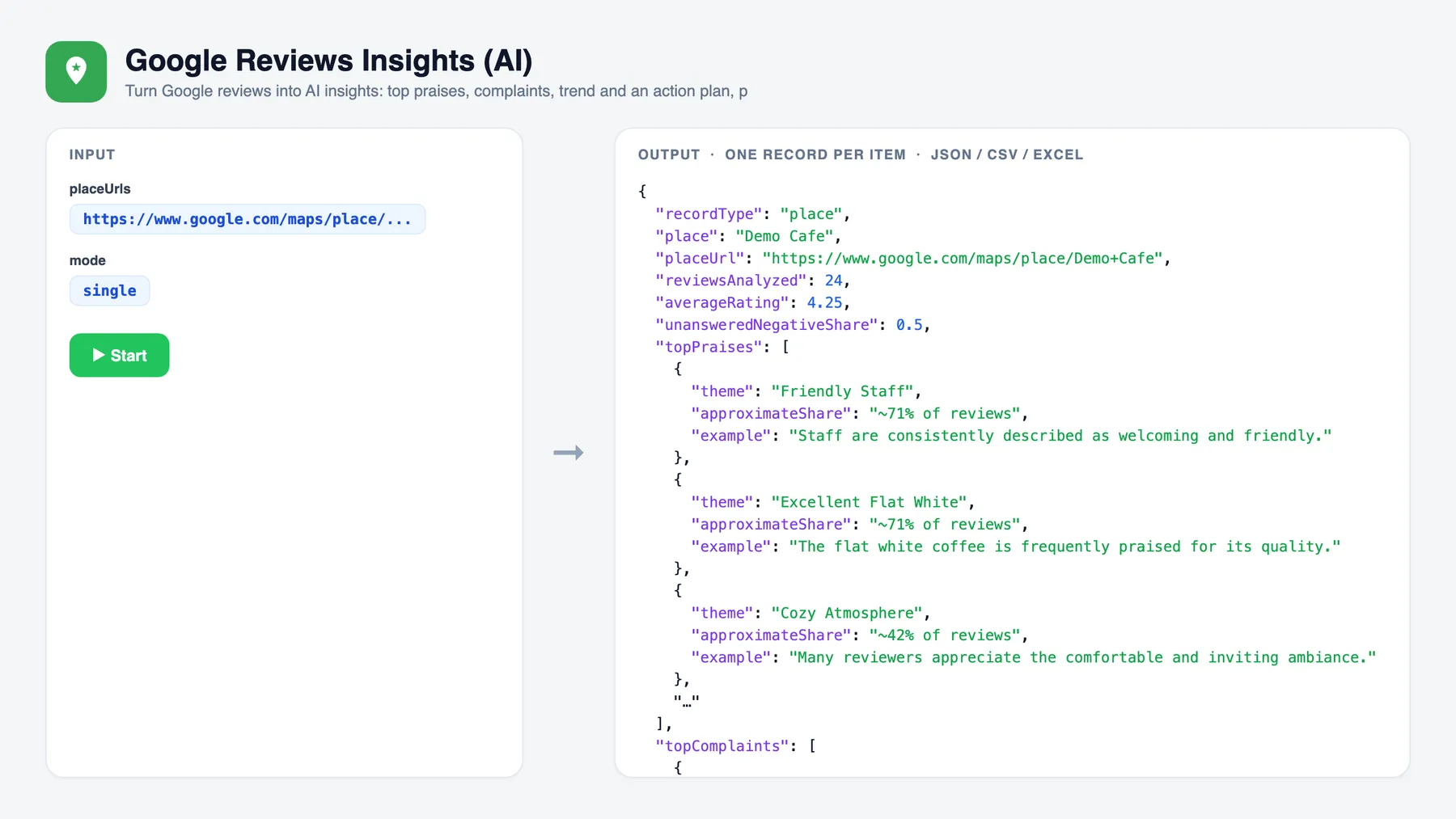Click the Start button
The image size is (1456, 819).
[119, 355]
